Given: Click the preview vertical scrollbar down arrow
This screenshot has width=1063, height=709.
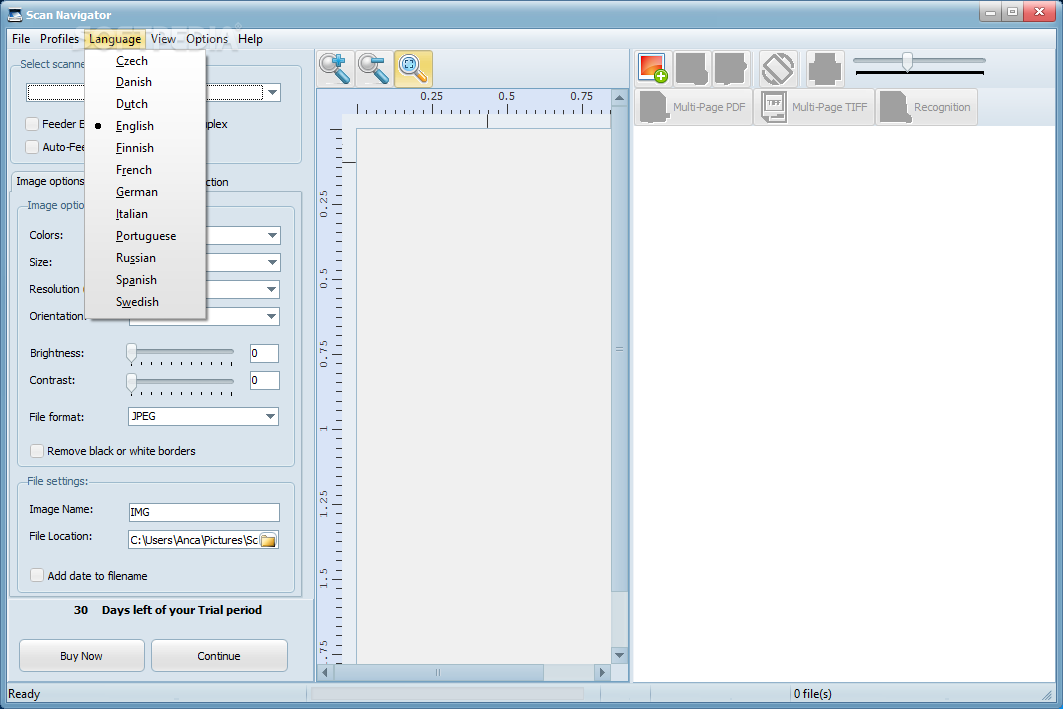Looking at the screenshot, I should click(x=619, y=655).
